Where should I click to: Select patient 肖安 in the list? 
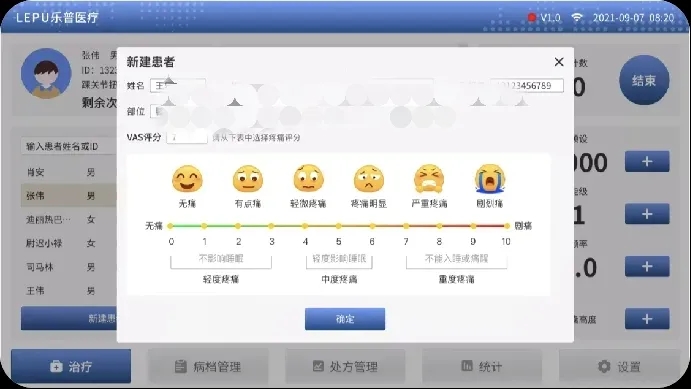coord(68,172)
